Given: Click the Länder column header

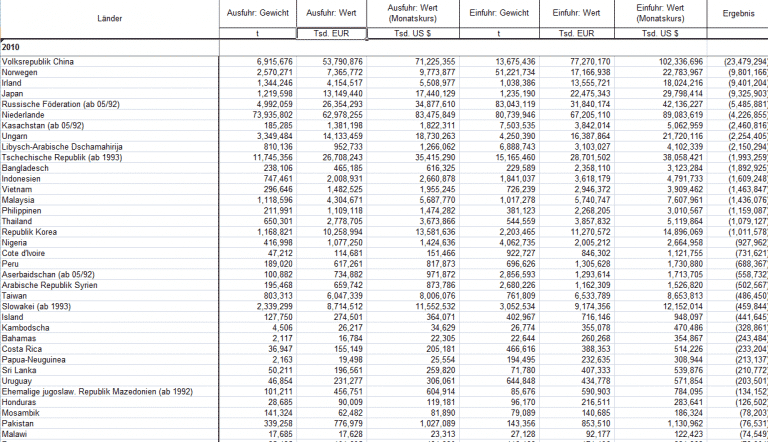Looking at the screenshot, I should tap(110, 18).
